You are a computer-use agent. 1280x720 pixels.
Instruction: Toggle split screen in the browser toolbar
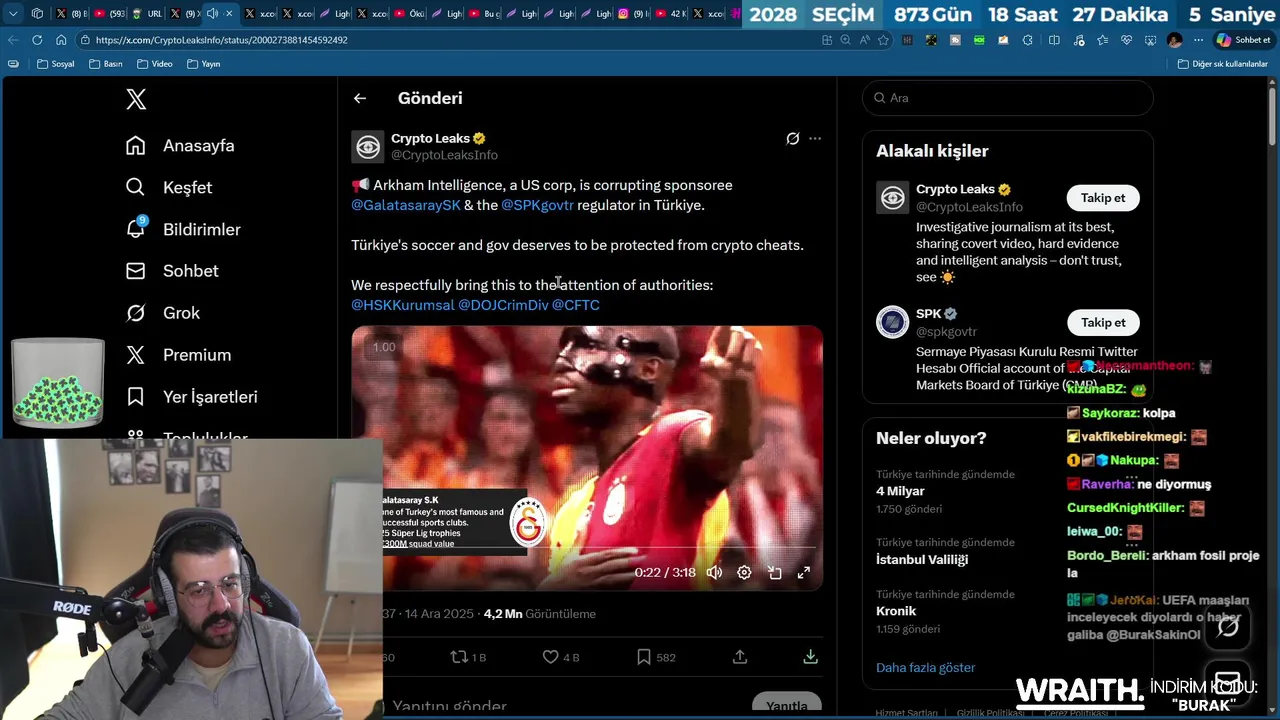click(x=1054, y=40)
